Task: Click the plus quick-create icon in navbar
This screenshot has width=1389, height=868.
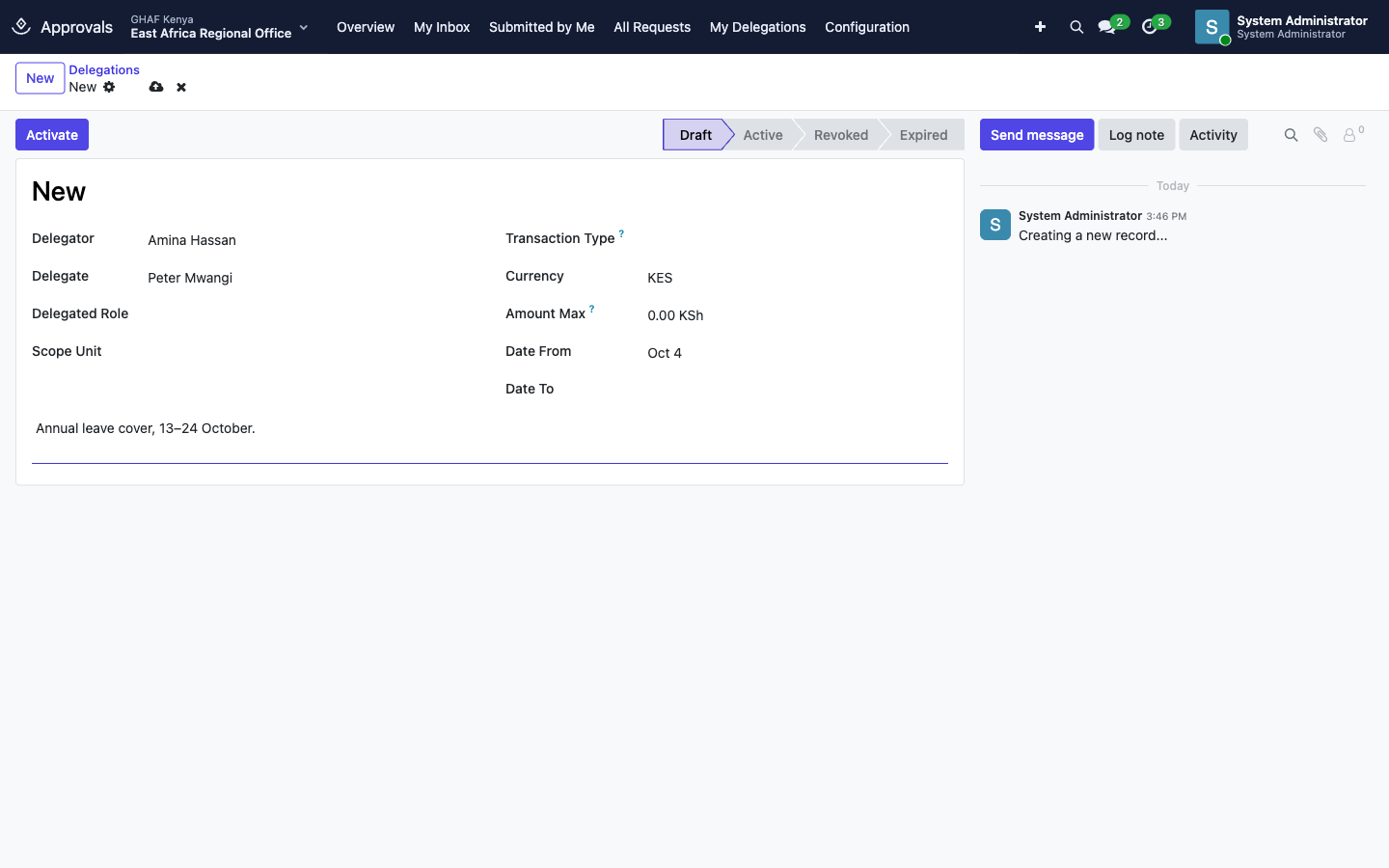Action: pos(1040,27)
